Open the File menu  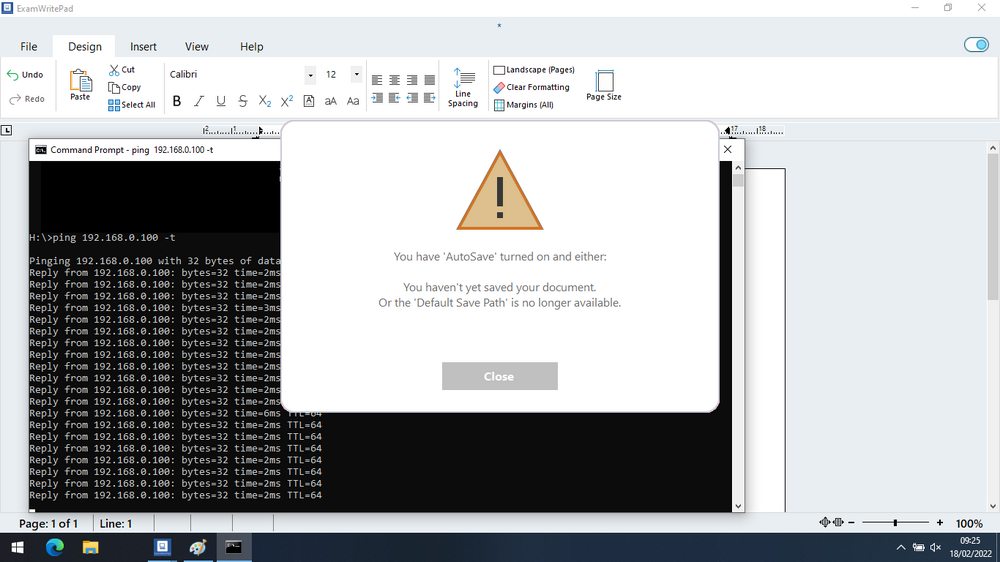(x=29, y=47)
